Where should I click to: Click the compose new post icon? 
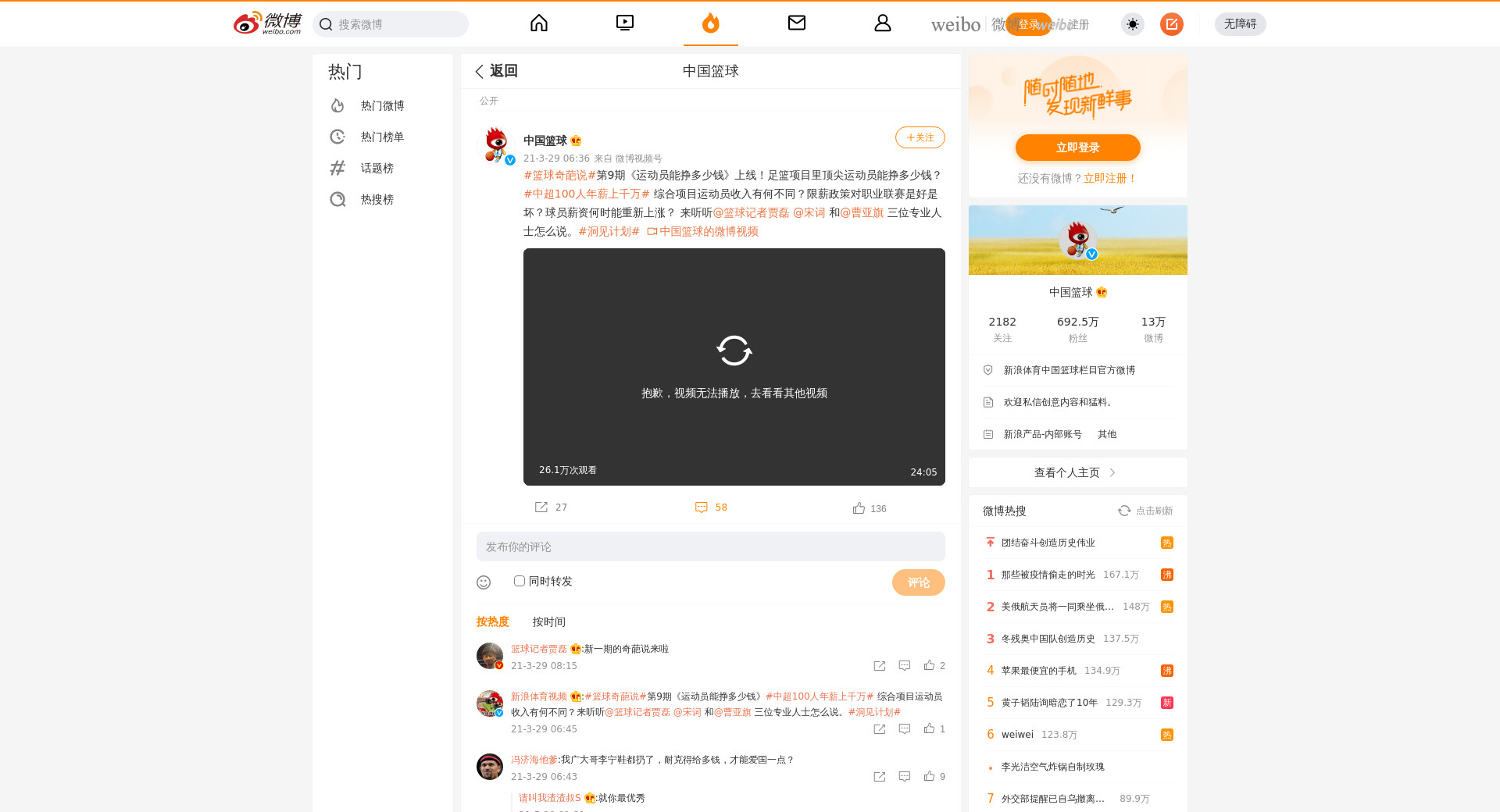[1171, 24]
